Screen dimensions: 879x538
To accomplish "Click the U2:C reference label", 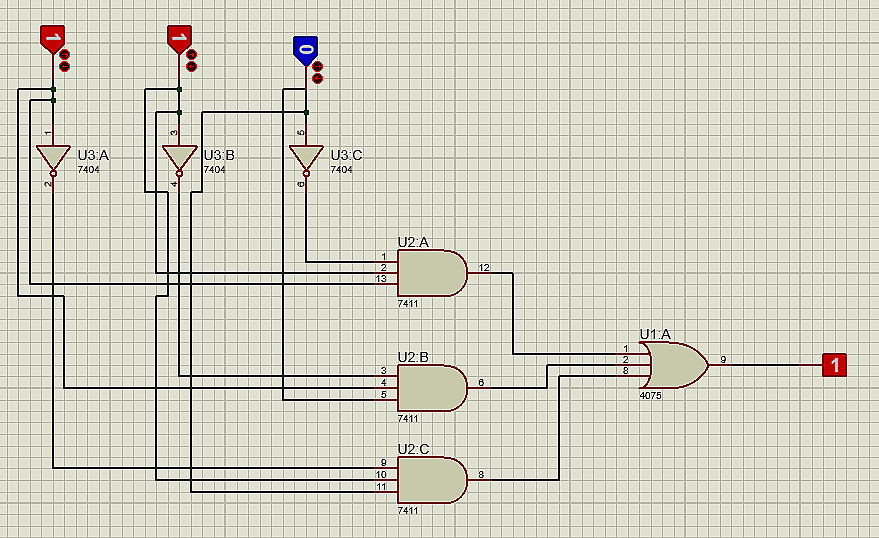I will click(413, 449).
